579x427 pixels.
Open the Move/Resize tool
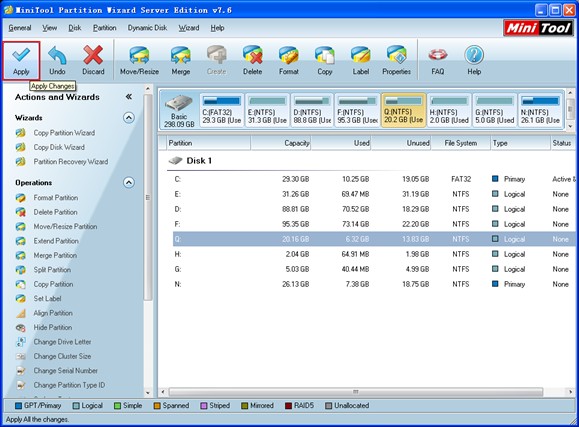(x=139, y=61)
